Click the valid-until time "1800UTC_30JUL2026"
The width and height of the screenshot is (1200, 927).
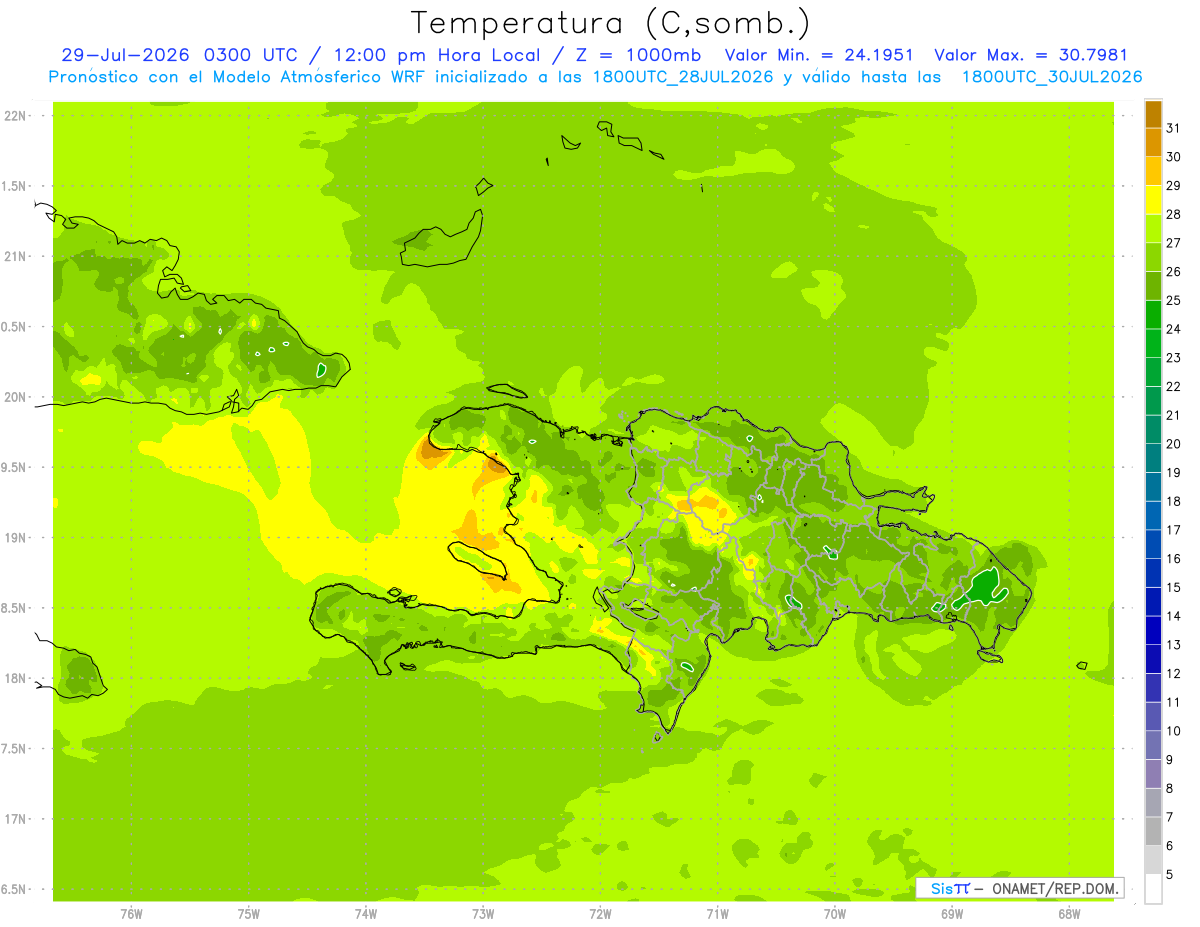(1052, 77)
